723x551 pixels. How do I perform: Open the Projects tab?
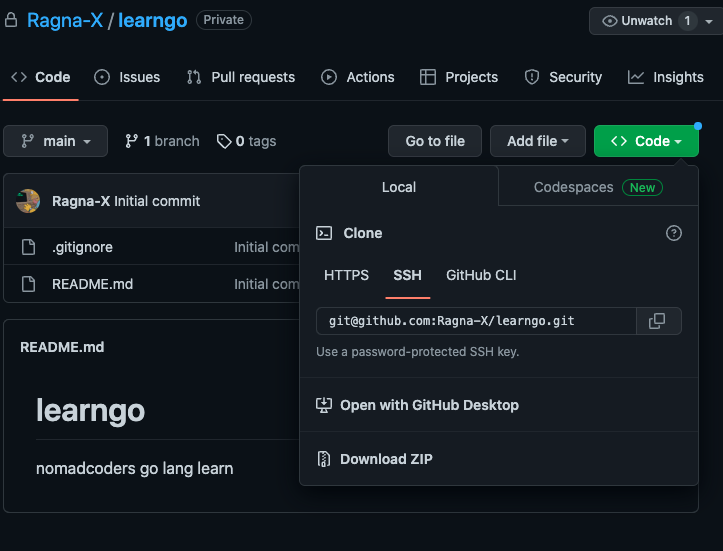coord(459,77)
